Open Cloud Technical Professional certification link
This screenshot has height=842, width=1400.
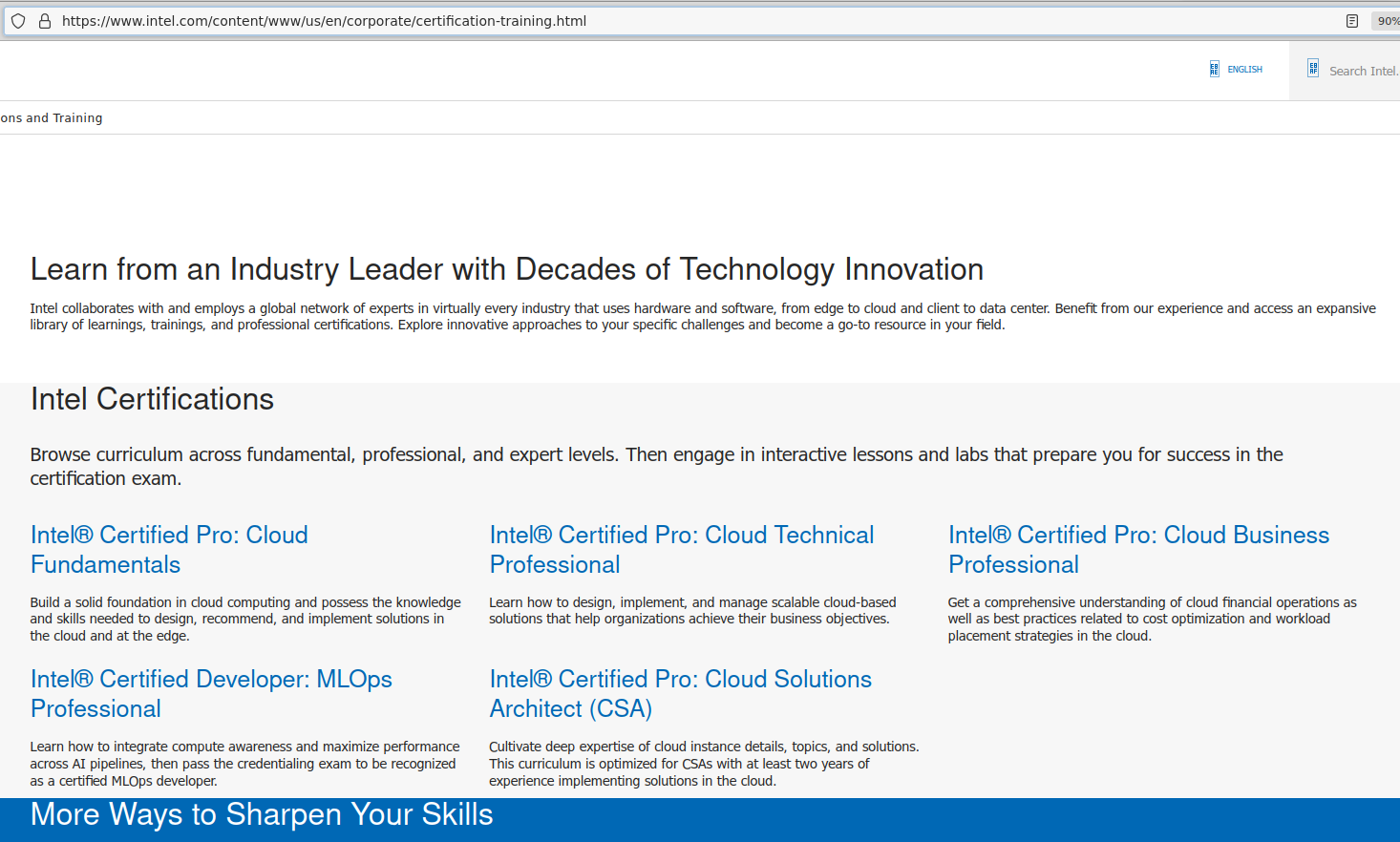pyautogui.click(x=681, y=549)
